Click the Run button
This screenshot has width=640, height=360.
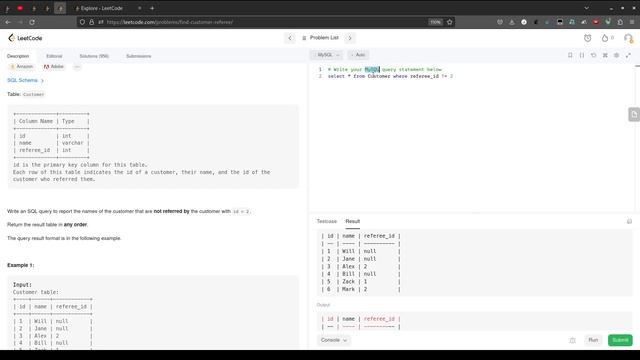coord(593,340)
